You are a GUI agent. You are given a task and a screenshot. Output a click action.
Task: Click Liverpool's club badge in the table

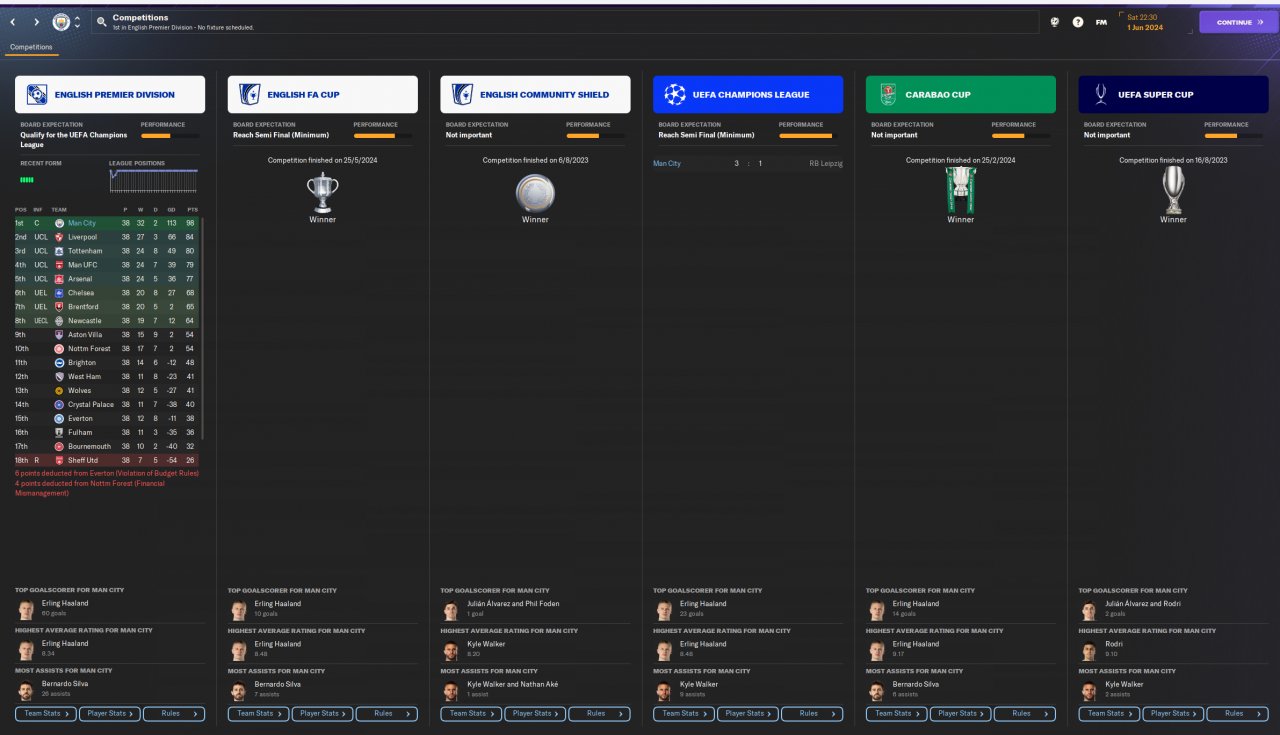coord(59,237)
